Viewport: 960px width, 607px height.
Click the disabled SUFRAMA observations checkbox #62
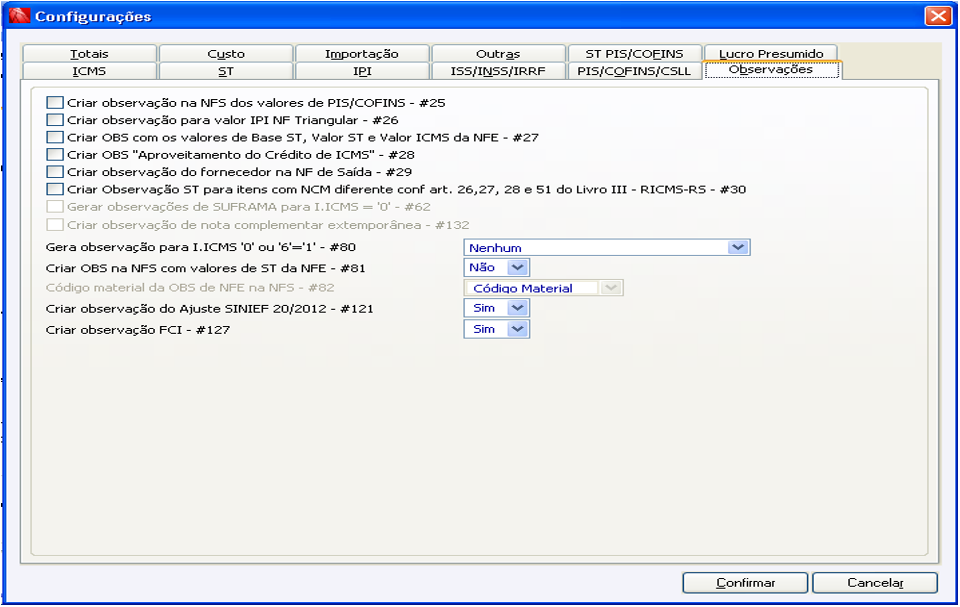click(x=55, y=206)
